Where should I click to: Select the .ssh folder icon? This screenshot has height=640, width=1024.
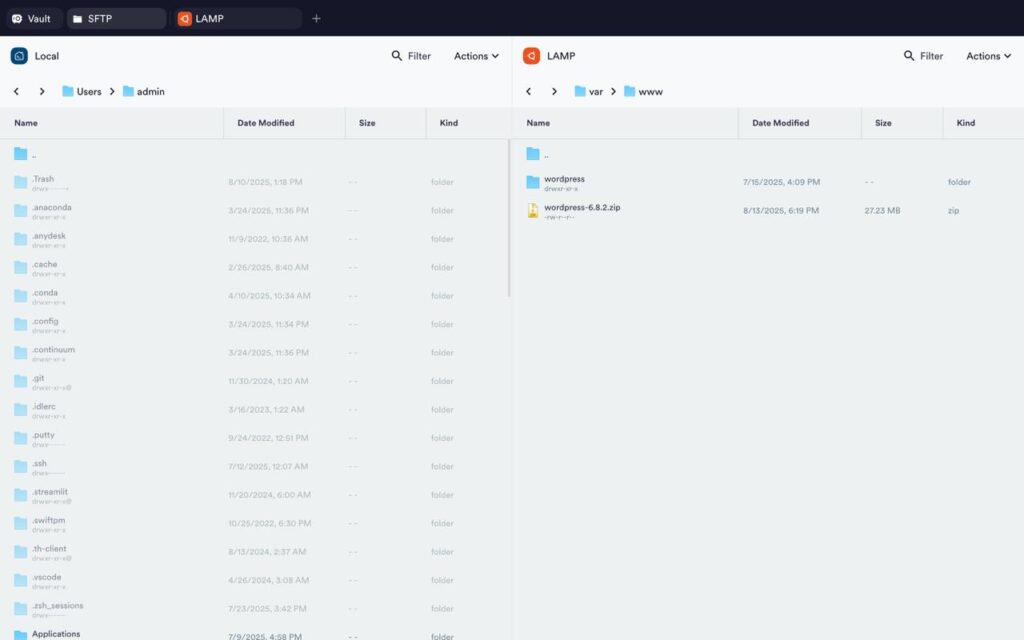pos(21,466)
